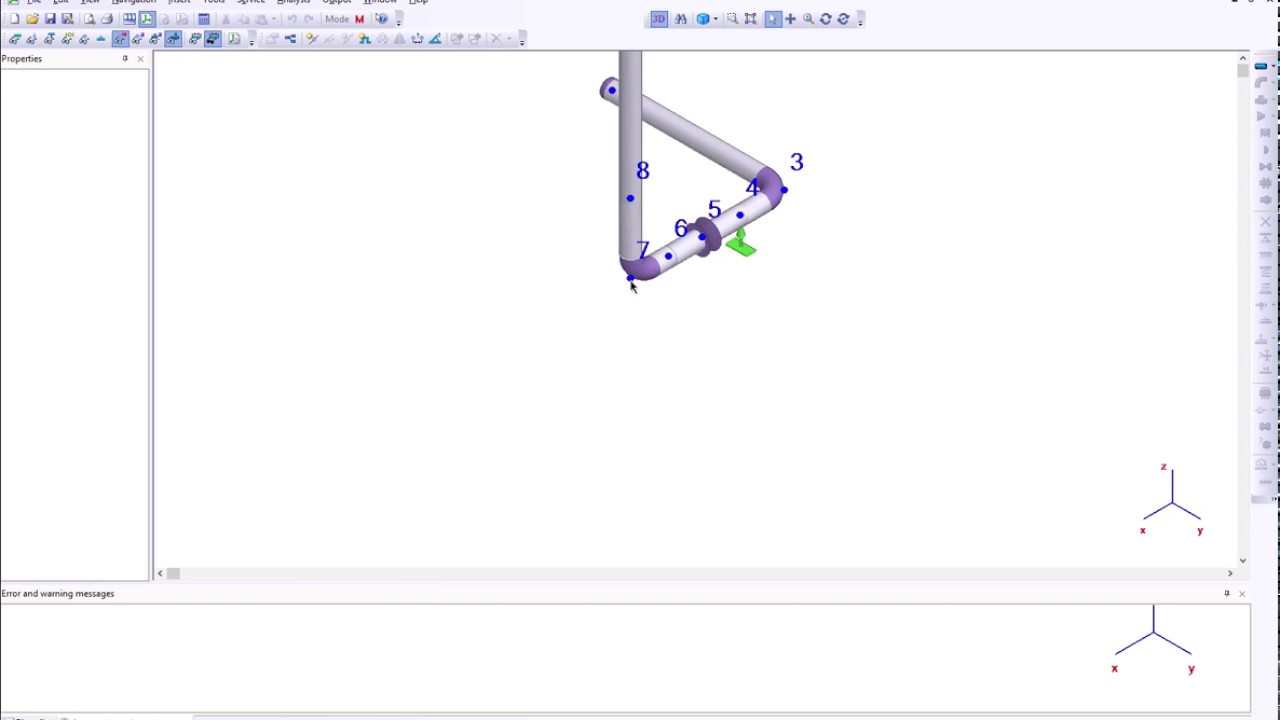Activate the pan cross-arrows tool
Image resolution: width=1280 pixels, height=720 pixels.
(790, 19)
